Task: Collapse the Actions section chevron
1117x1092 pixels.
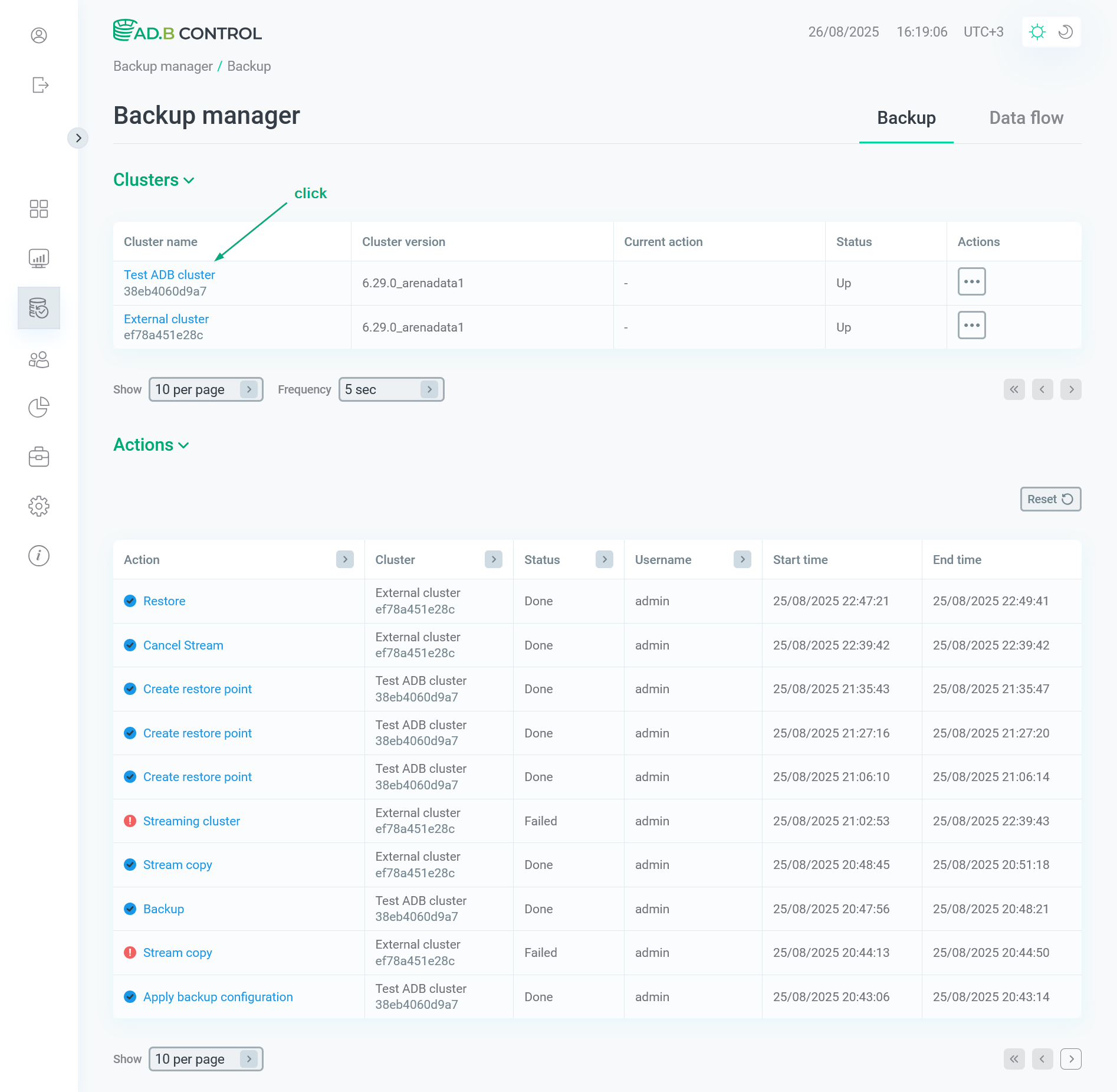Action: point(183,445)
